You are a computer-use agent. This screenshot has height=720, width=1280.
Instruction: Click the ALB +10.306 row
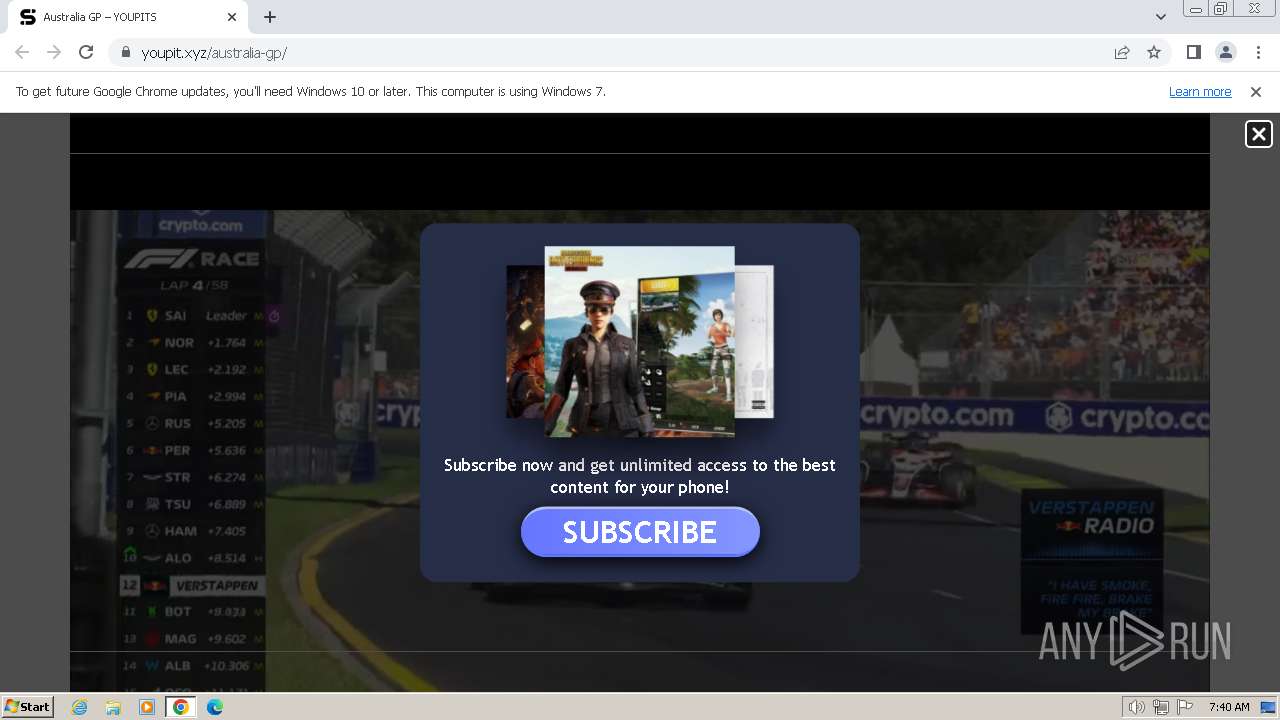(x=193, y=666)
